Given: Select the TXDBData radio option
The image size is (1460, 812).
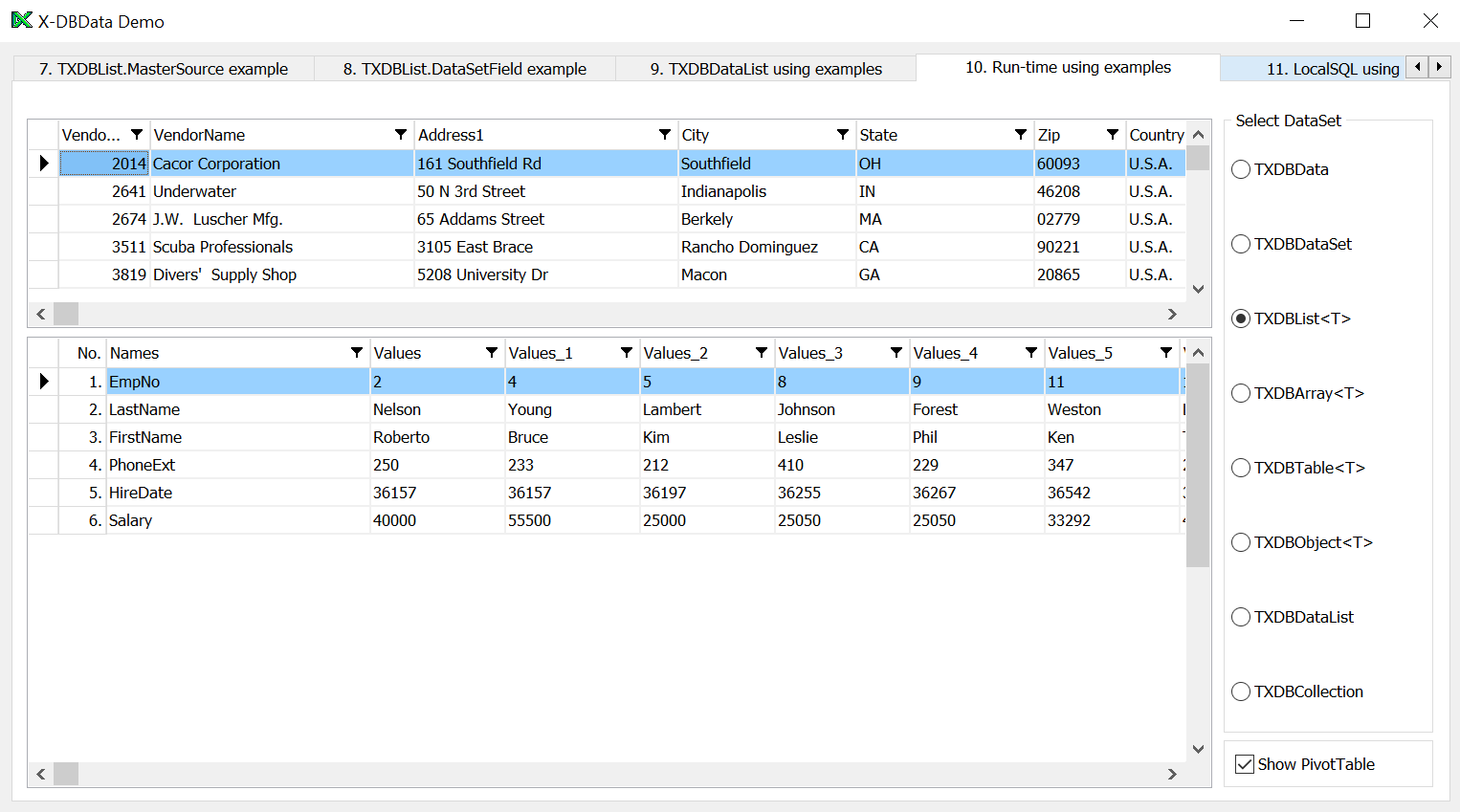Looking at the screenshot, I should pyautogui.click(x=1241, y=169).
